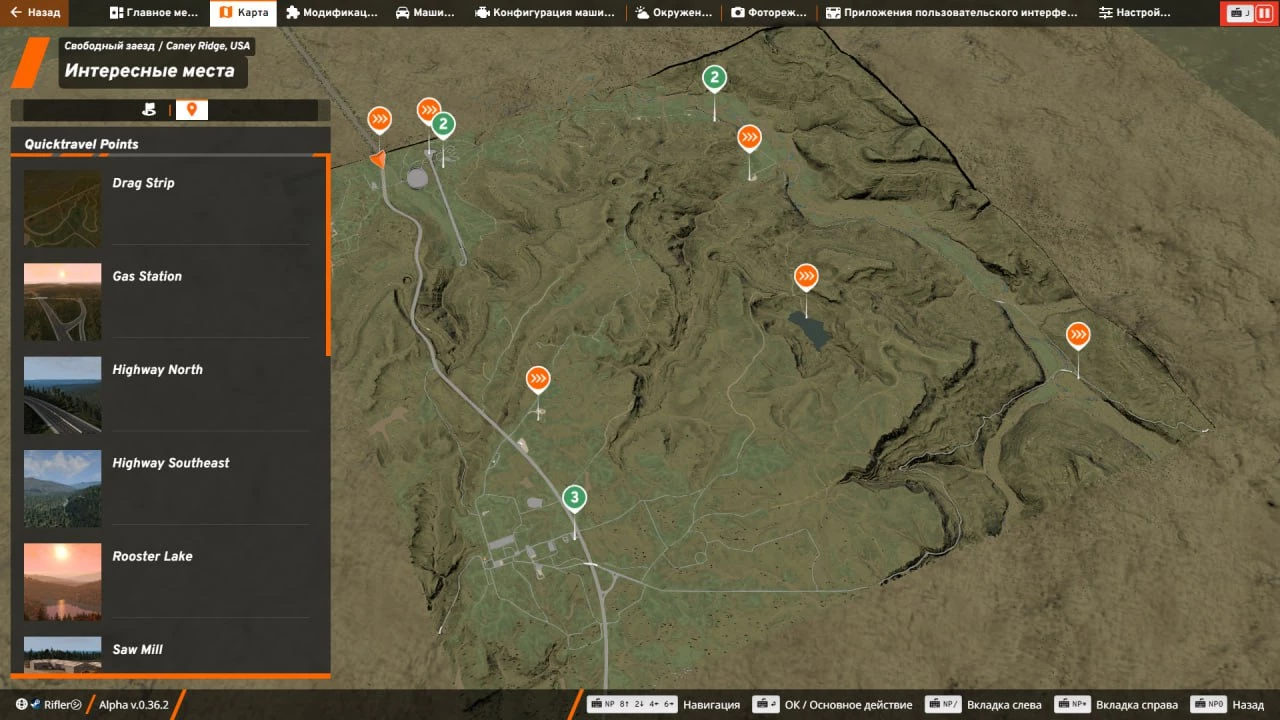Open the Настройки settings tab
The image size is (1280, 720).
pyautogui.click(x=1134, y=13)
